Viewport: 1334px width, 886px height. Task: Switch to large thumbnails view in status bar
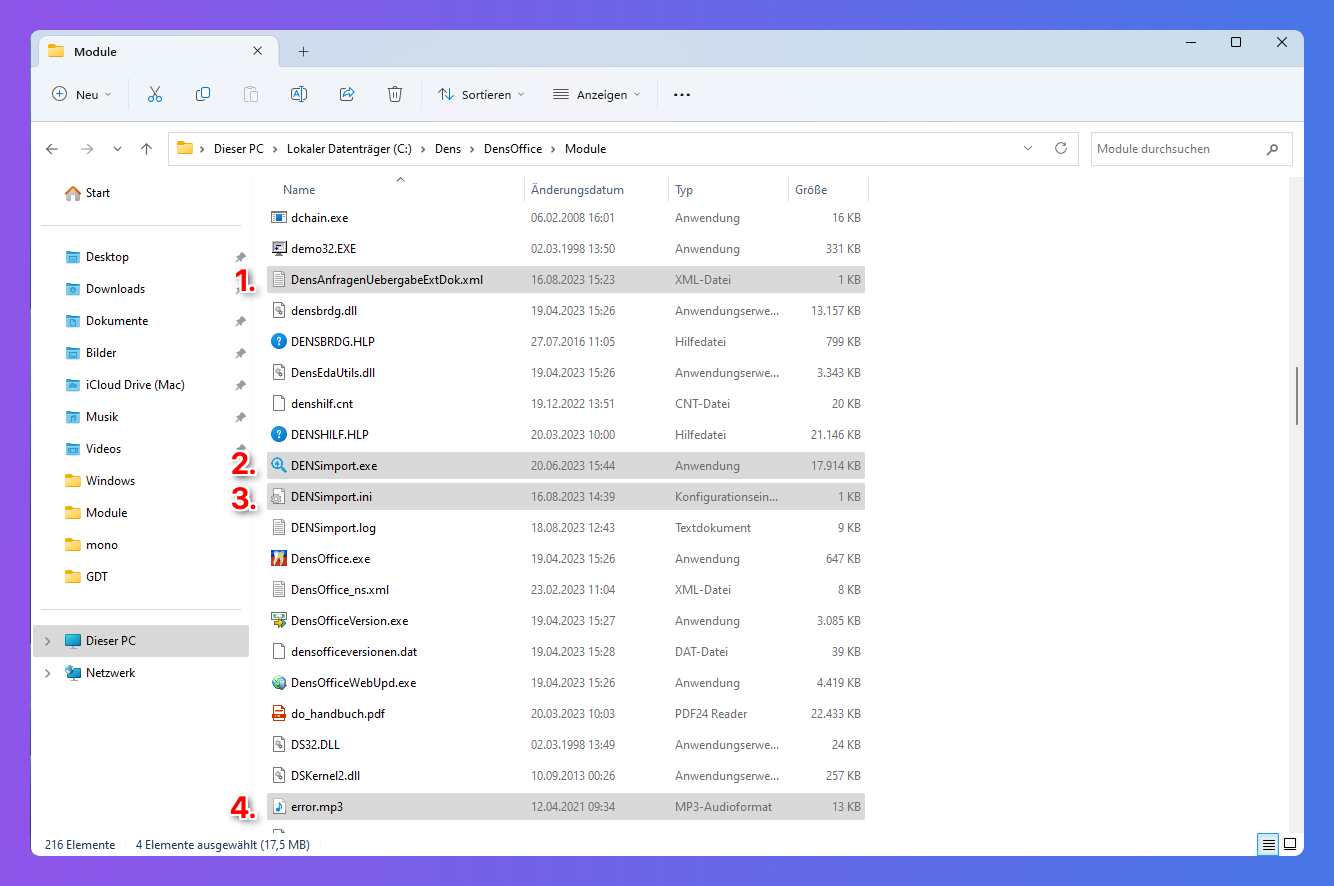tap(1290, 845)
